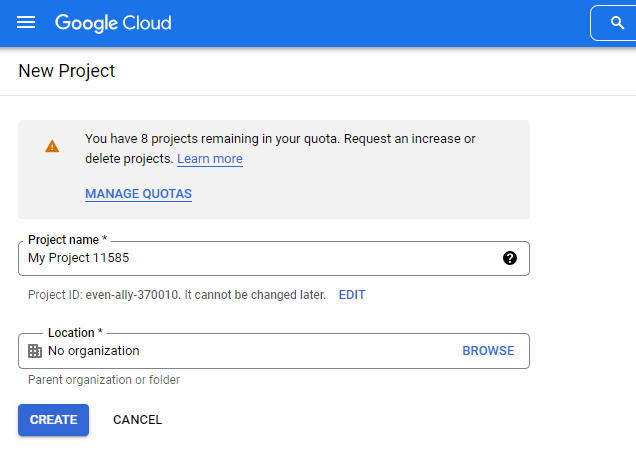Click the Location field showing No organization
Viewport: 636px width, 475px height.
click(x=274, y=351)
